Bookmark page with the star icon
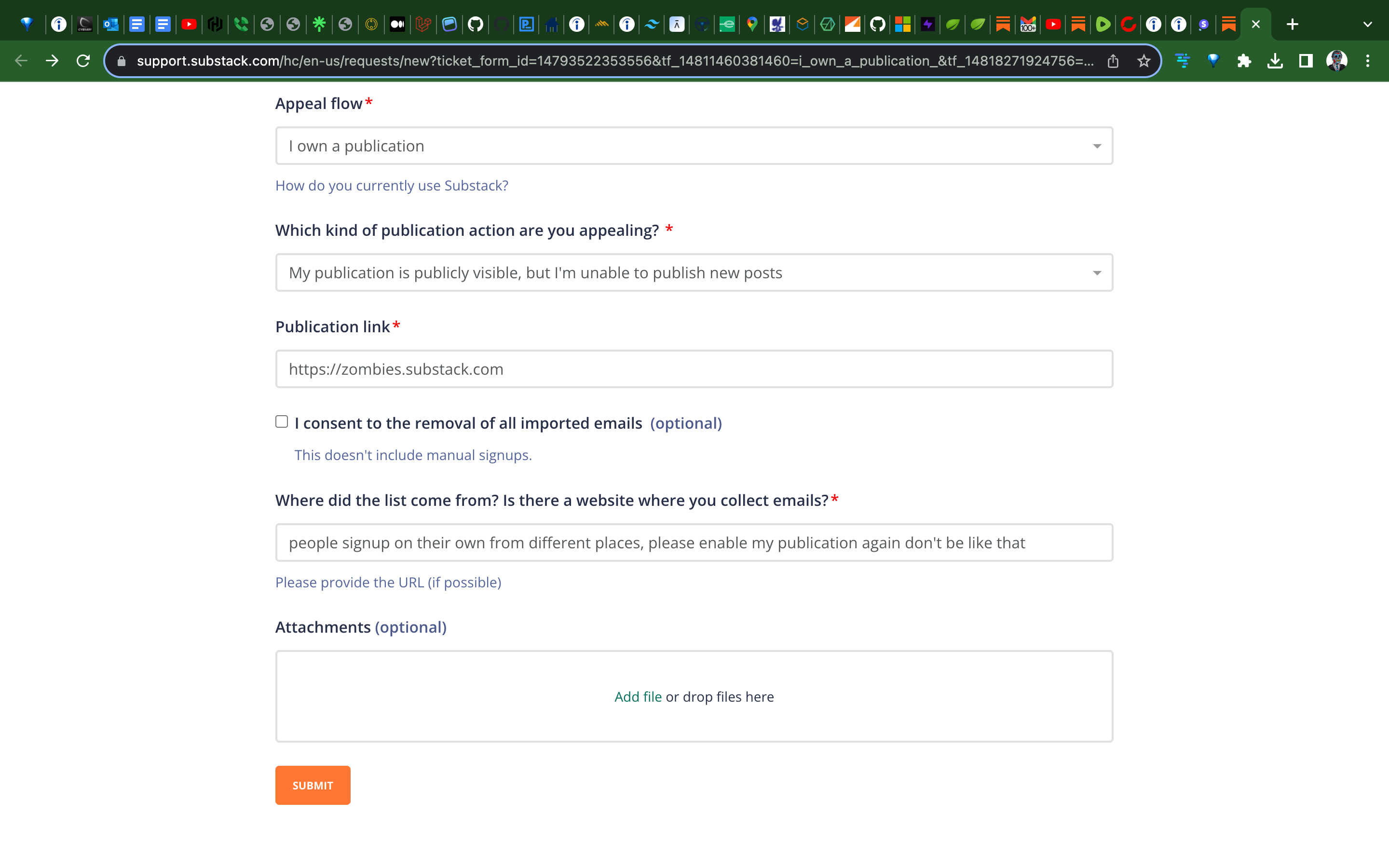Viewport: 1389px width, 868px height. click(1144, 61)
